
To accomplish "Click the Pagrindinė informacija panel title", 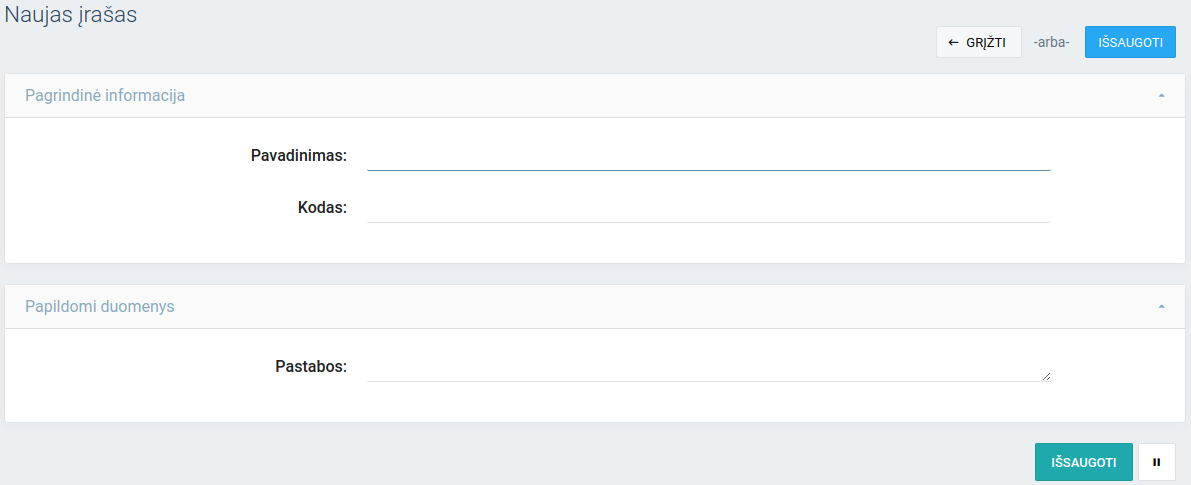I will coord(105,96).
